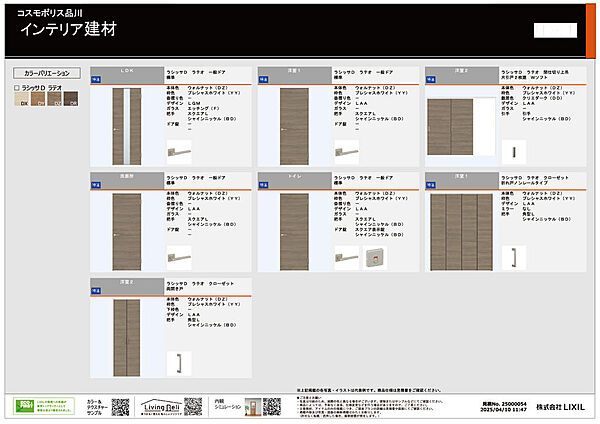Click the lever handle image in 洗面所 card
This screenshot has width=600, height=424.
click(x=179, y=258)
